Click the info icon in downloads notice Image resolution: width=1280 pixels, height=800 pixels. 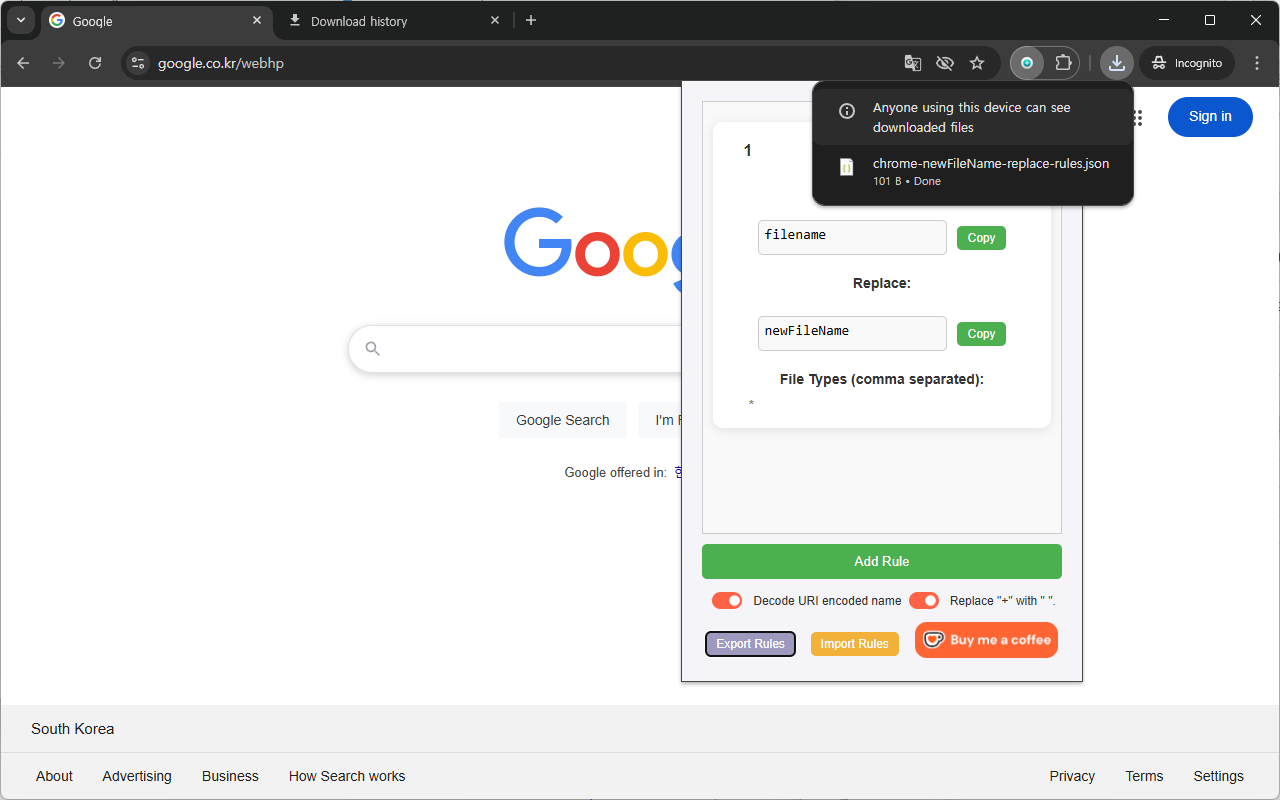pos(846,111)
